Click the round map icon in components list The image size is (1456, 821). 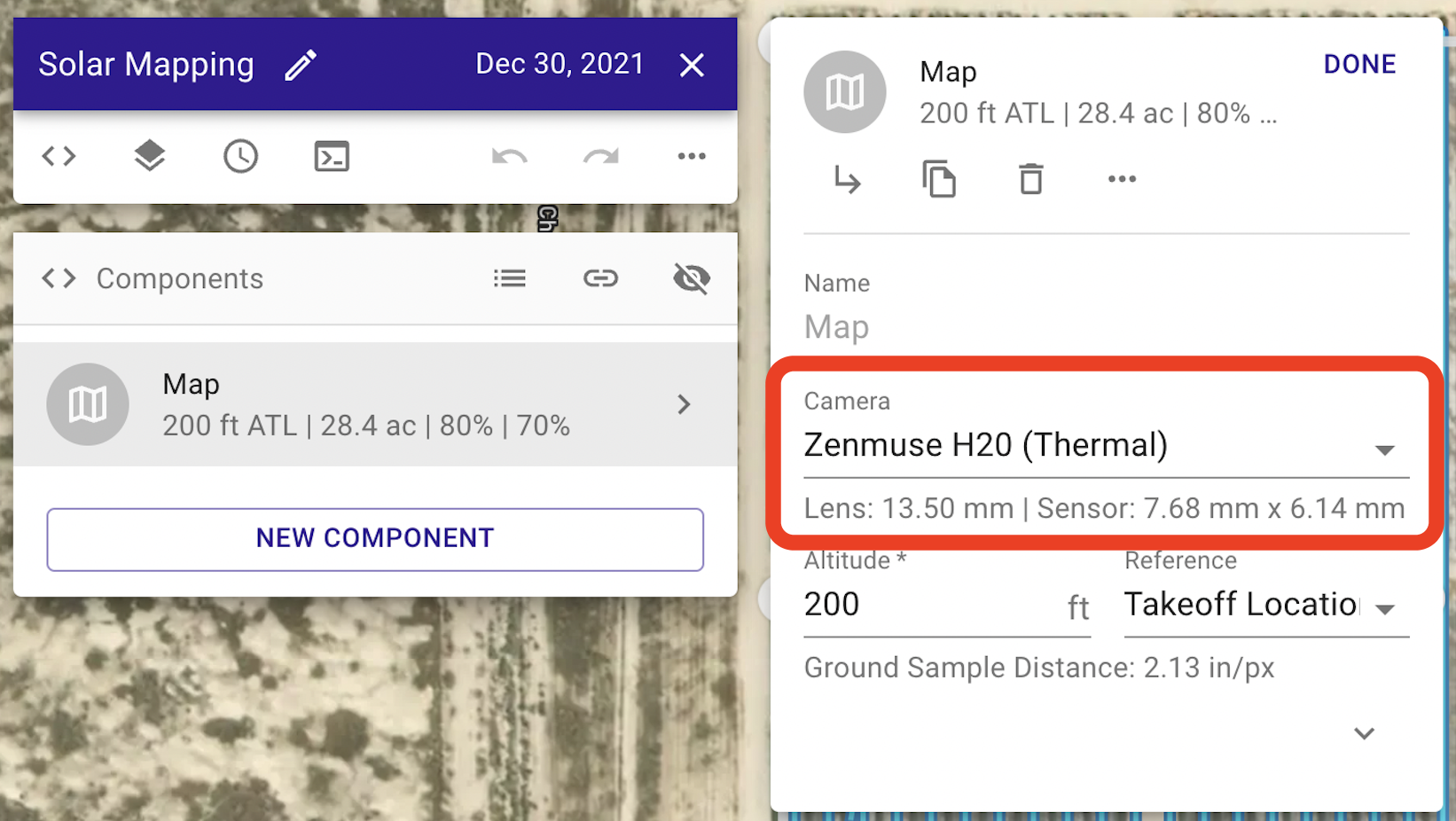88,404
